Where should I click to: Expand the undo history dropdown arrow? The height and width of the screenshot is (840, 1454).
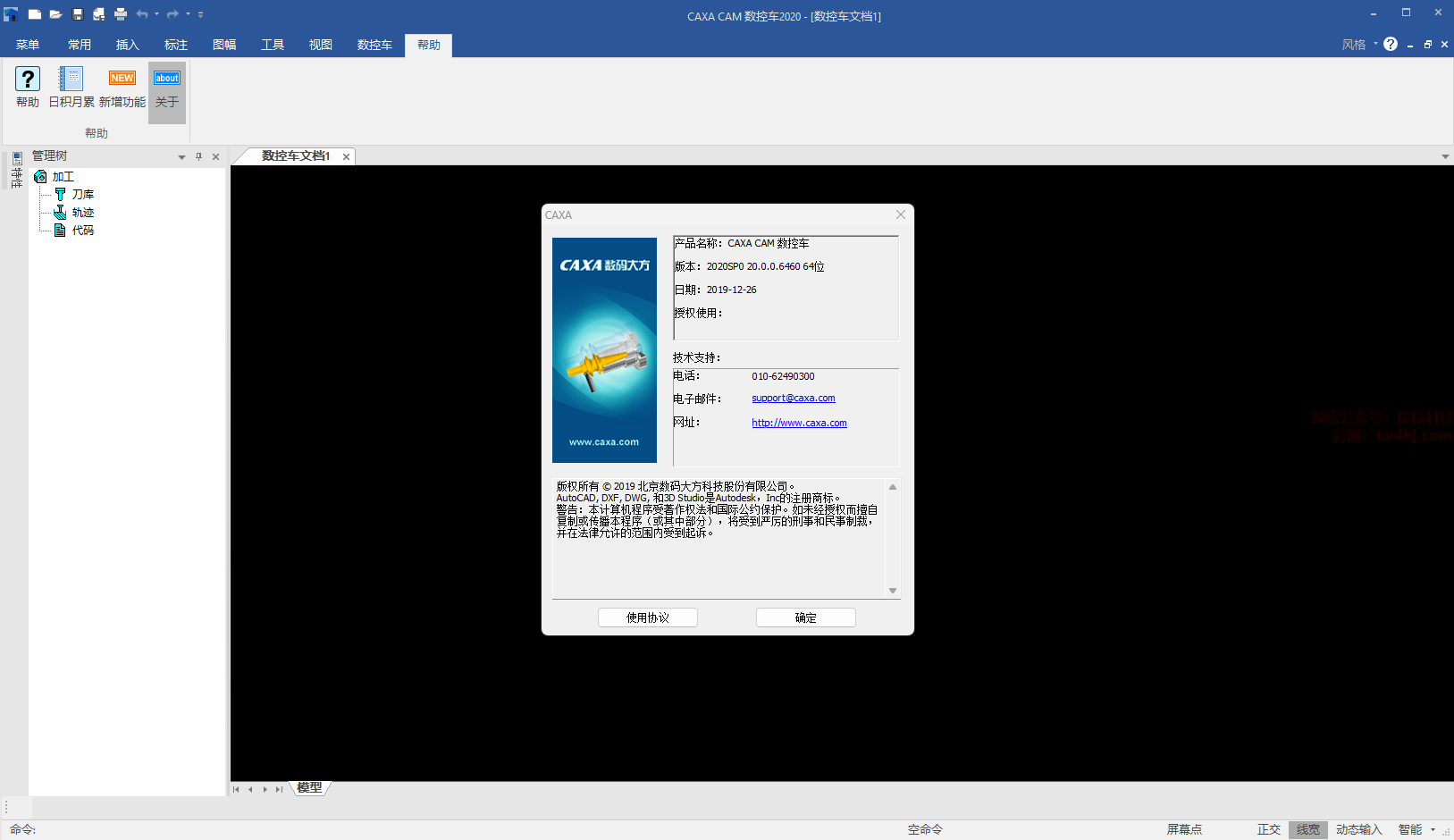point(157,14)
